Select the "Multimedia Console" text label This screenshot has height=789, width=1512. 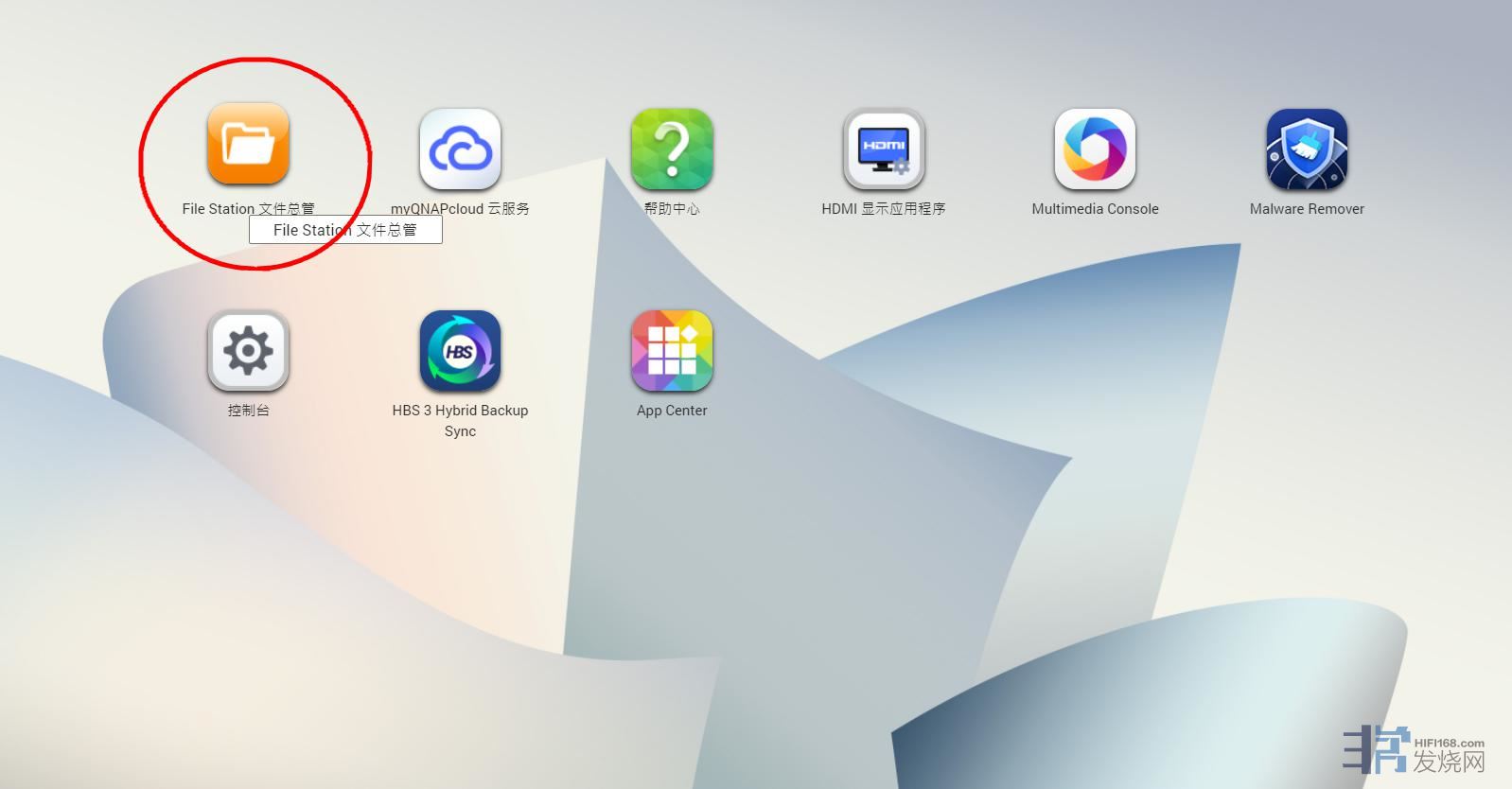click(x=1095, y=209)
